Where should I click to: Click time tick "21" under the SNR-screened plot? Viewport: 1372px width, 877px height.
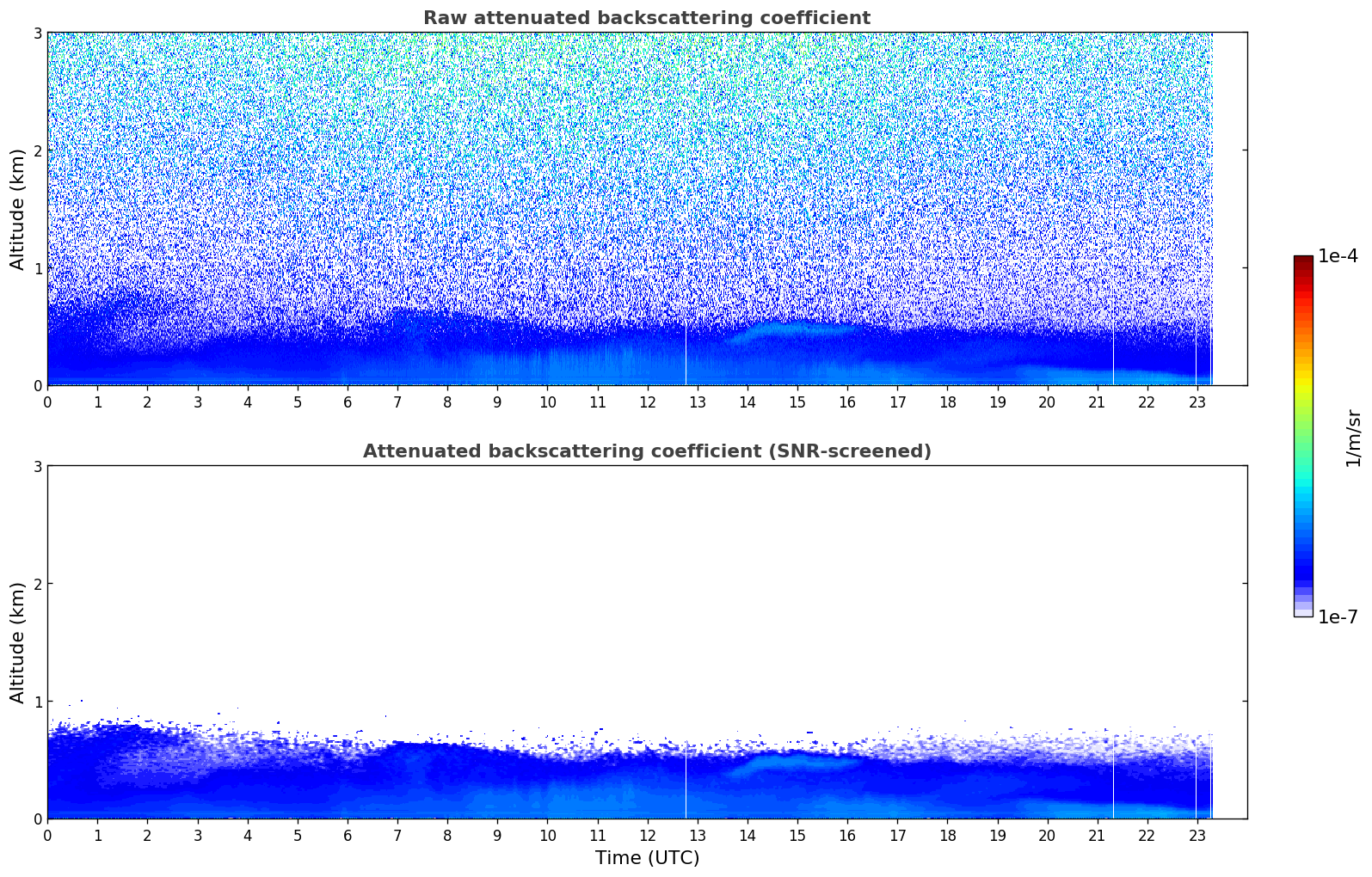(x=1098, y=836)
